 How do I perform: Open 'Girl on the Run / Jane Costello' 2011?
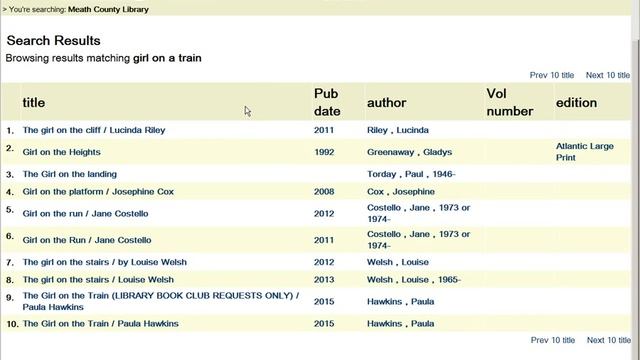click(87, 240)
